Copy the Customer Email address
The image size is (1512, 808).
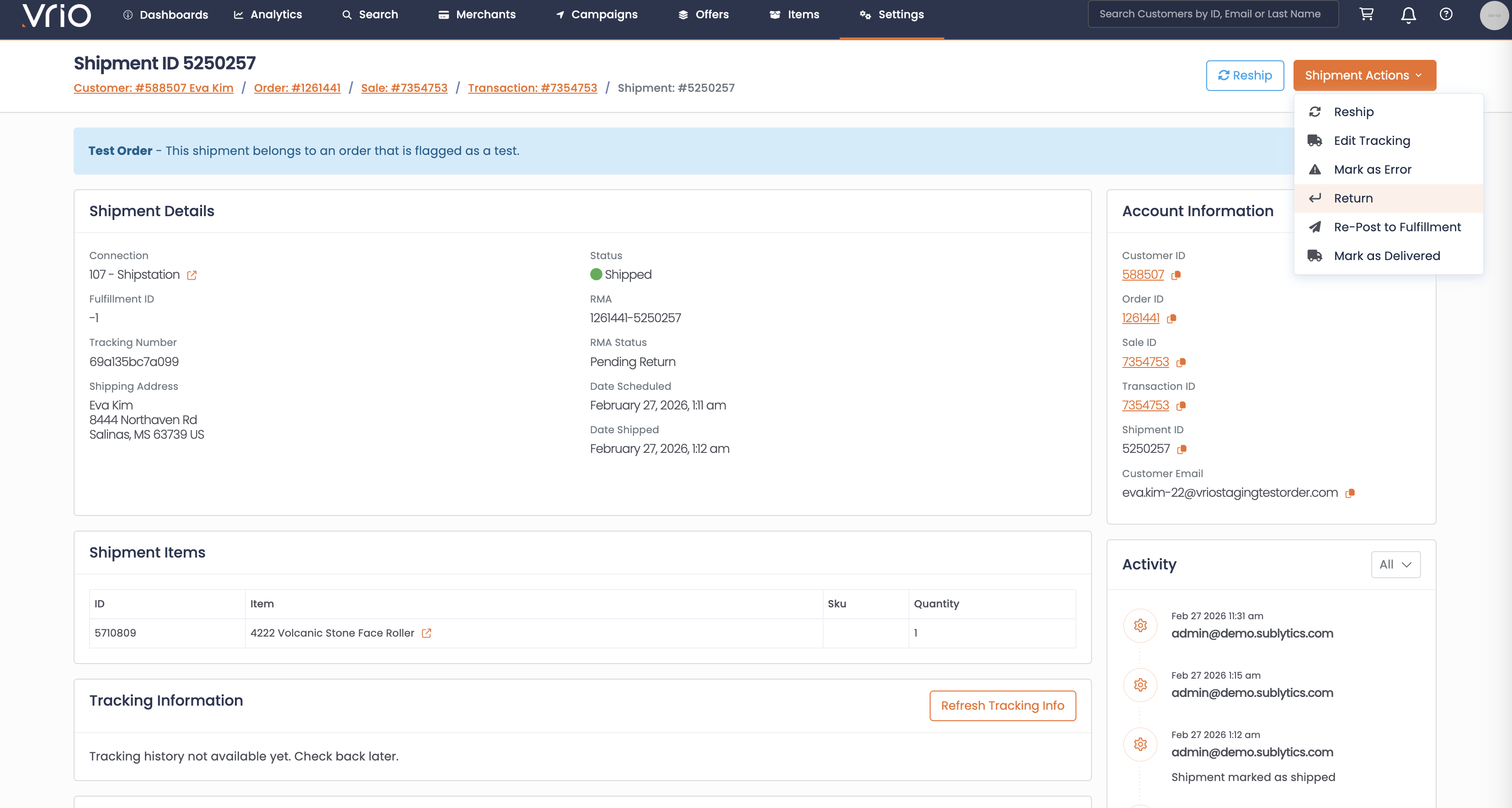click(x=1350, y=494)
